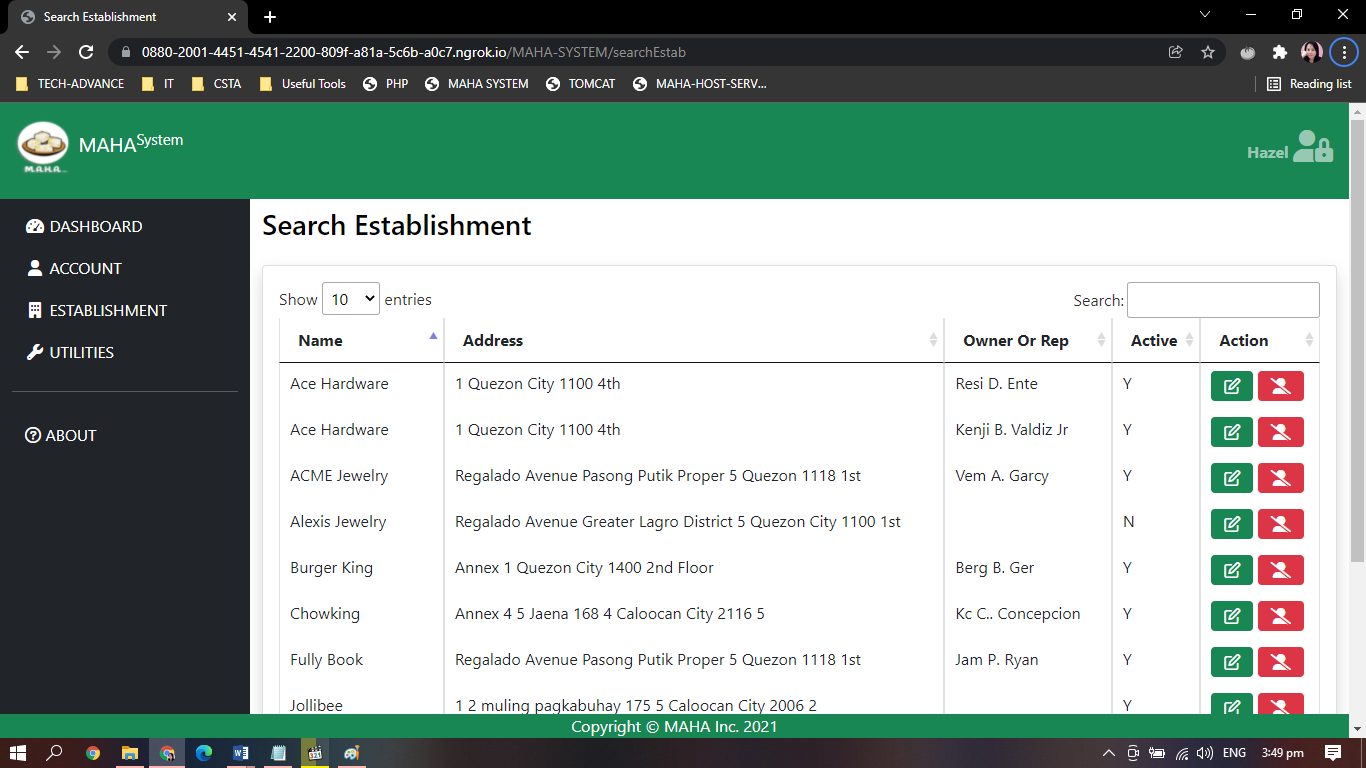The width and height of the screenshot is (1366, 768).
Task: Go to ABOUT in the sidebar
Action: tap(61, 436)
